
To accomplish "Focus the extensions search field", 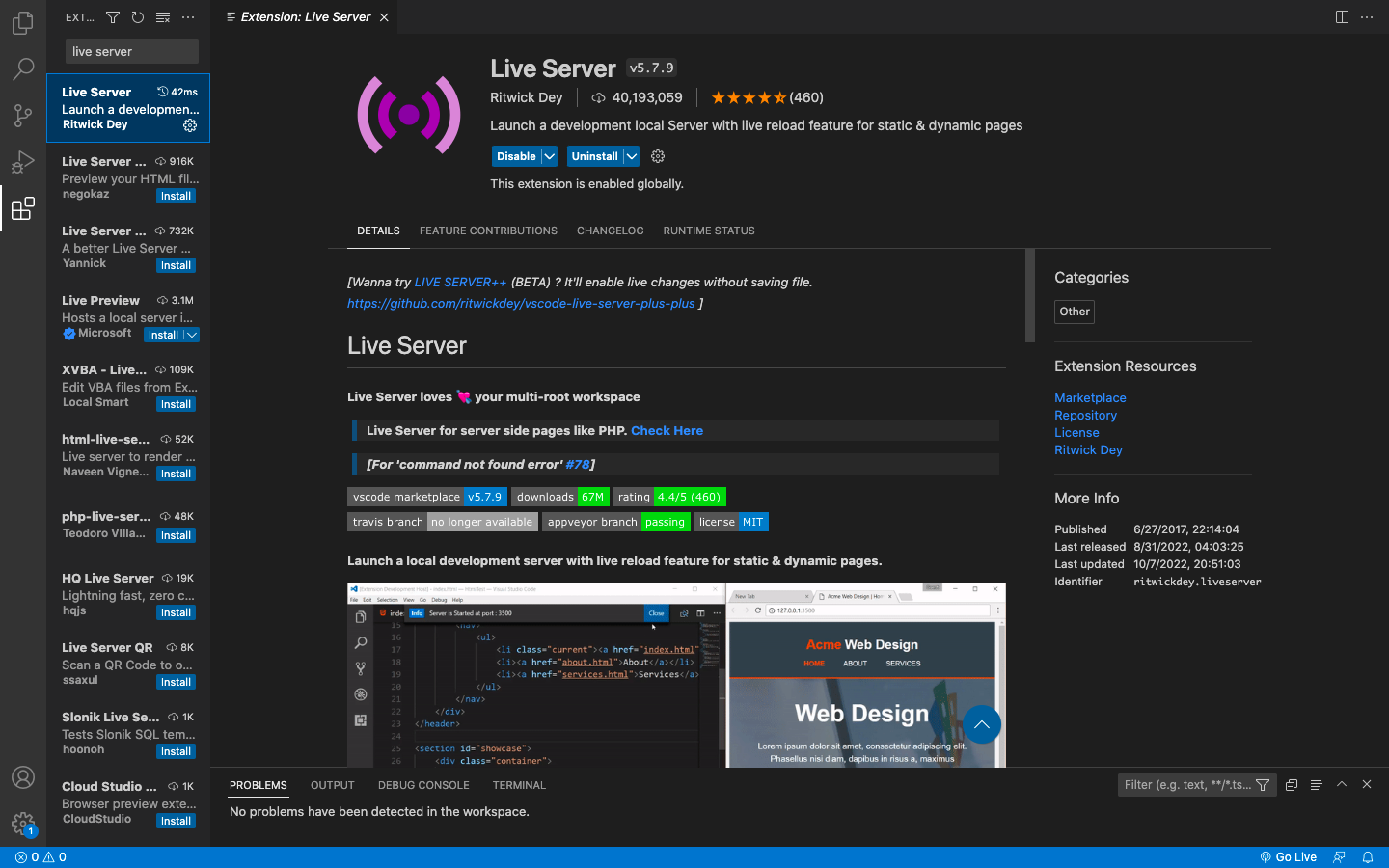I will 132,51.
